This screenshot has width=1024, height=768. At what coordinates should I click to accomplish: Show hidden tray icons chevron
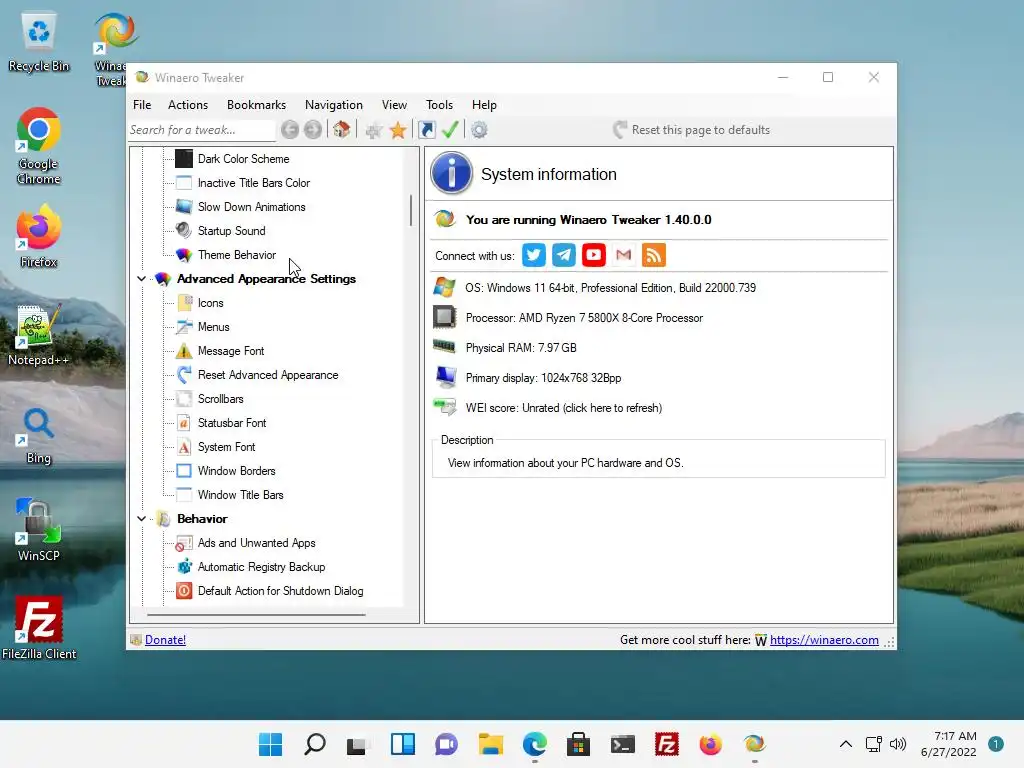coord(846,744)
